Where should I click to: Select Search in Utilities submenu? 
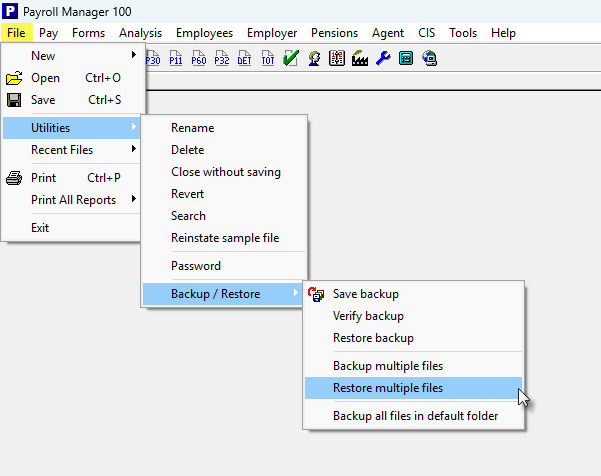[x=225, y=216]
